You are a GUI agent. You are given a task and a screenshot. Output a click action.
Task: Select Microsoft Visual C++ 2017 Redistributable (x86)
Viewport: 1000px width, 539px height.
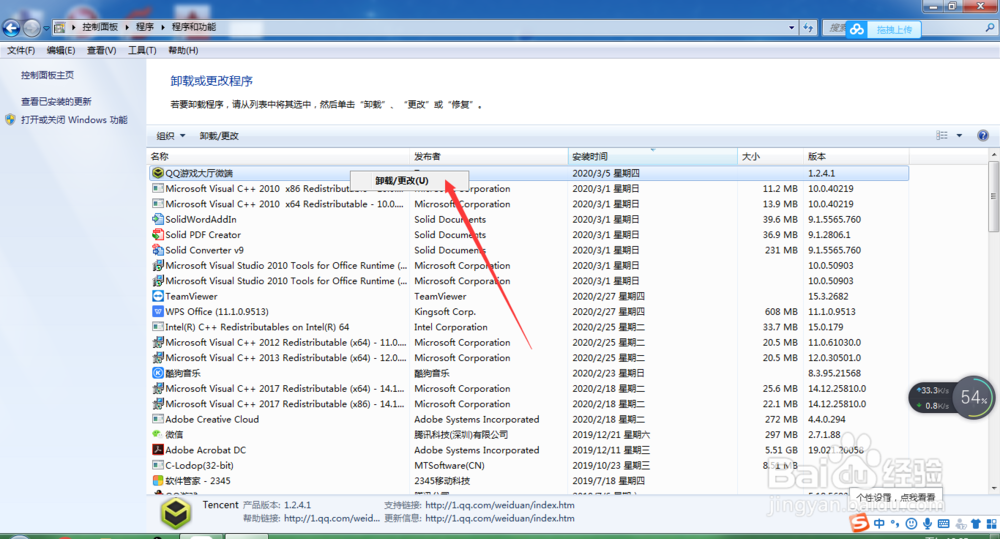click(x=284, y=404)
